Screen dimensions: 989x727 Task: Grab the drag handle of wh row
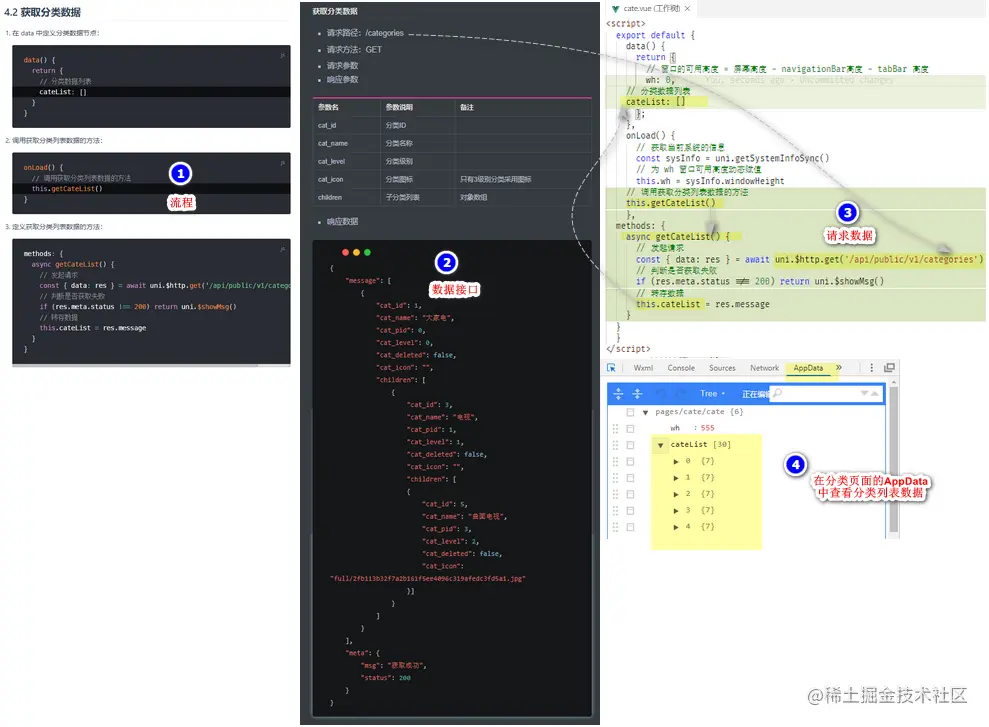click(x=615, y=428)
